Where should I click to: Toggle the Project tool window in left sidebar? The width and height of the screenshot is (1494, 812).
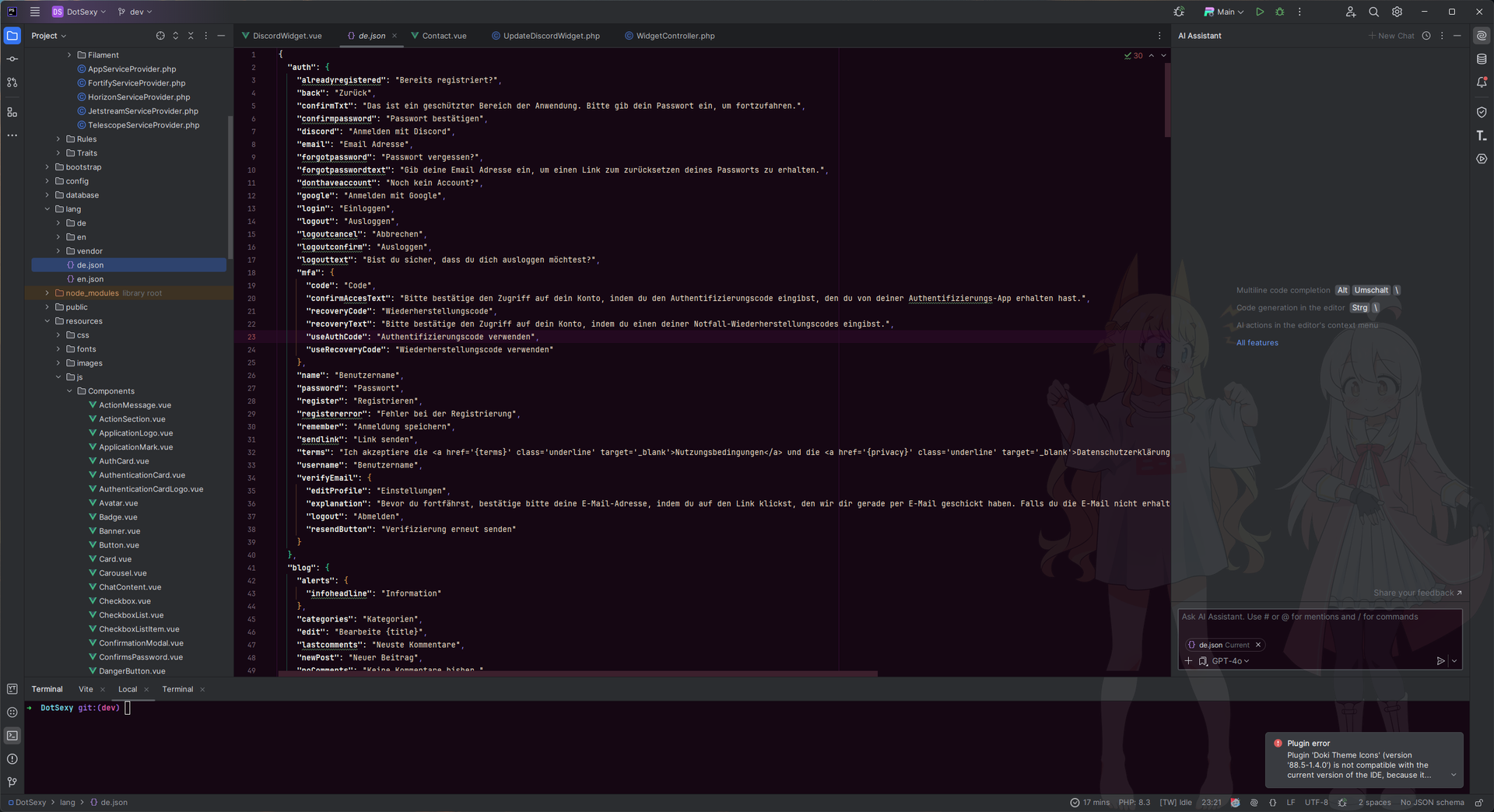pos(12,36)
